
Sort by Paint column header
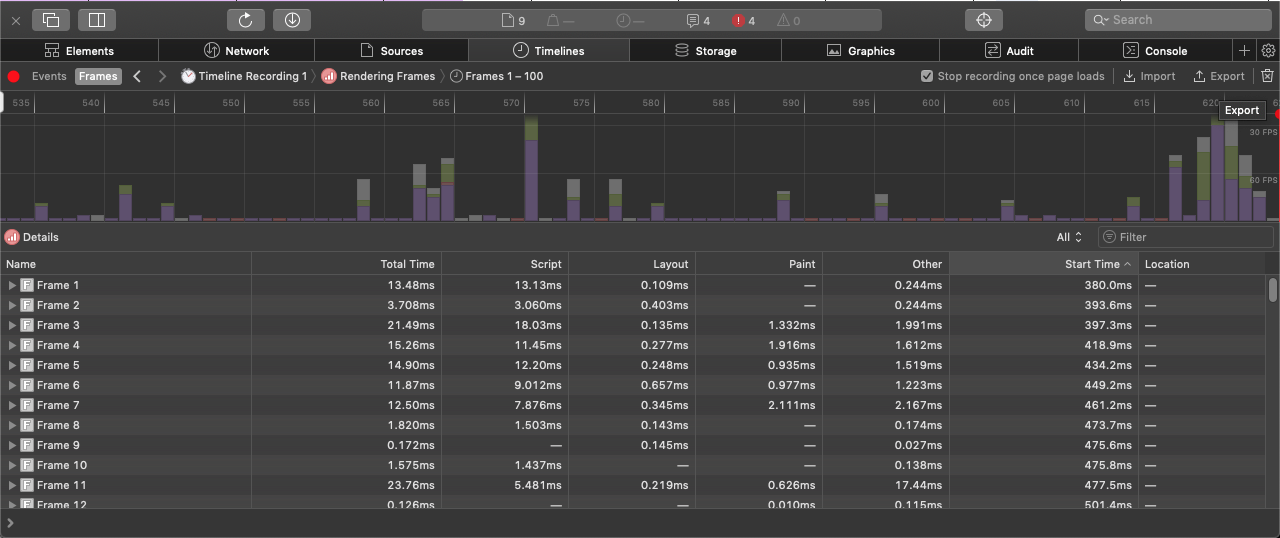click(x=759, y=264)
